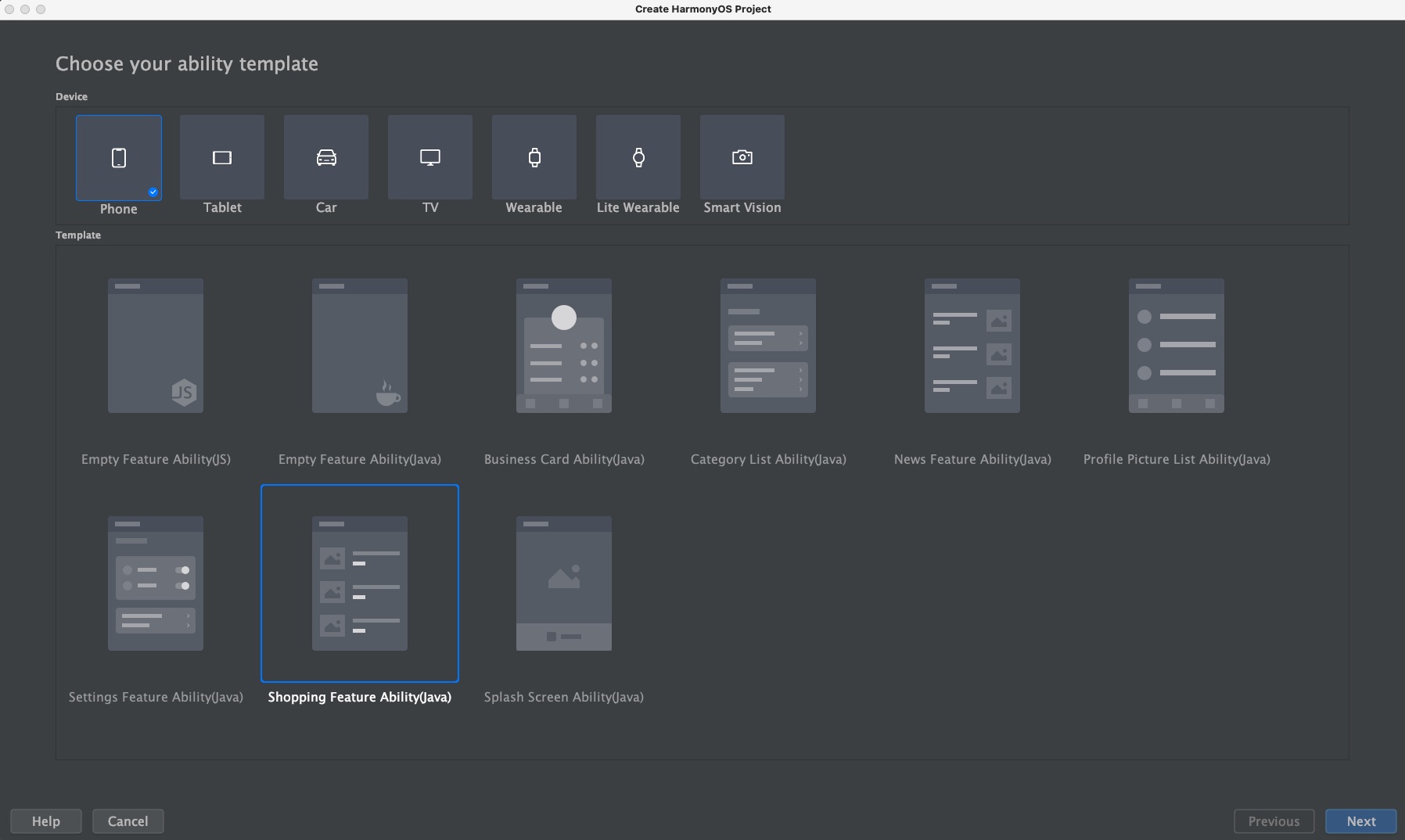Select the Lite Wearable device icon
Viewport: 1405px width, 840px height.
click(x=638, y=157)
